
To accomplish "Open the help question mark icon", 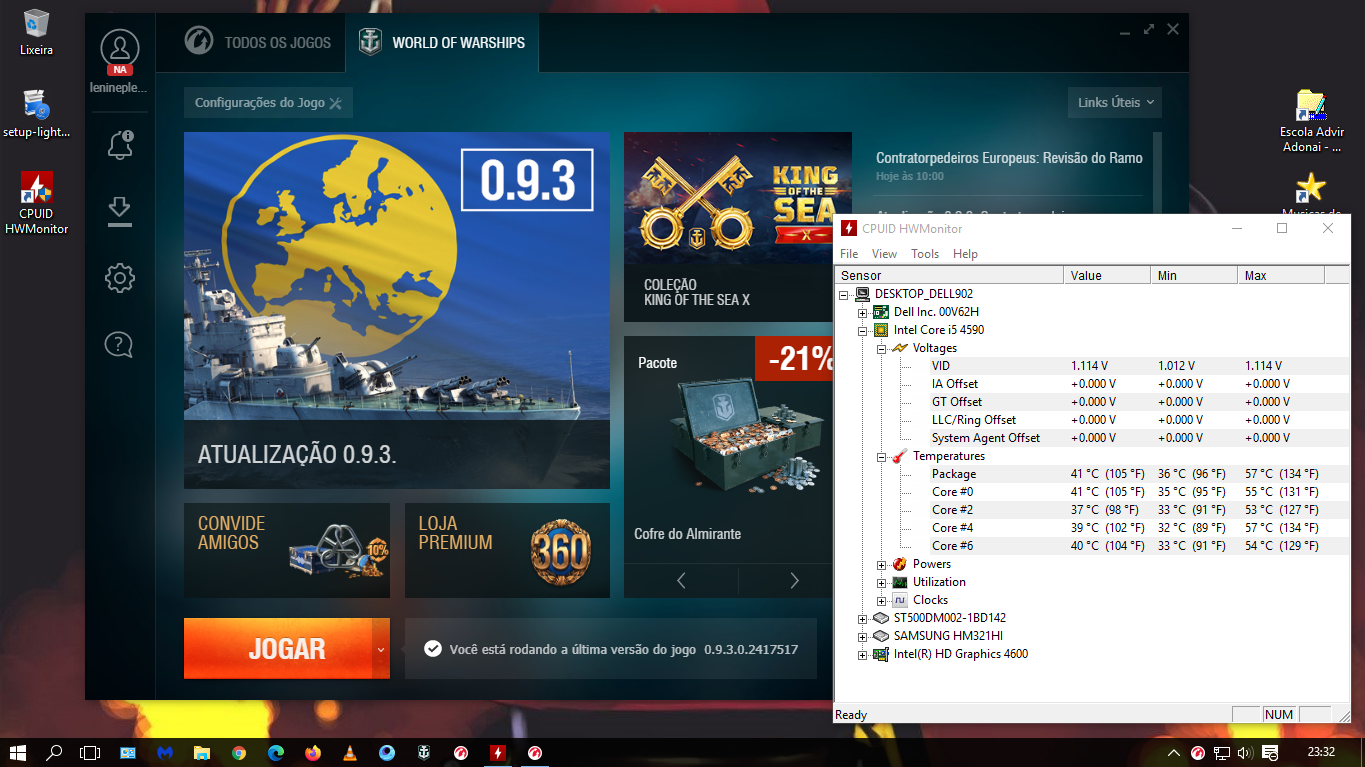I will click(119, 345).
